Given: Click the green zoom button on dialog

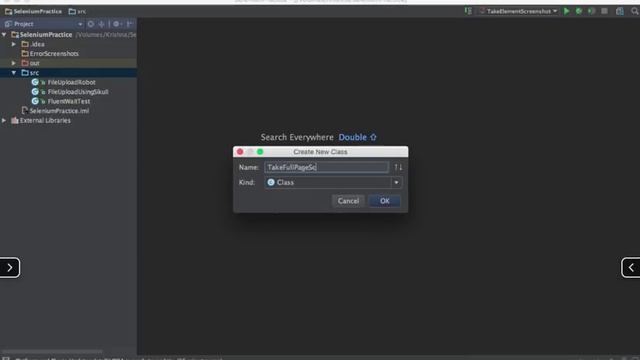Looking at the screenshot, I should point(260,152).
